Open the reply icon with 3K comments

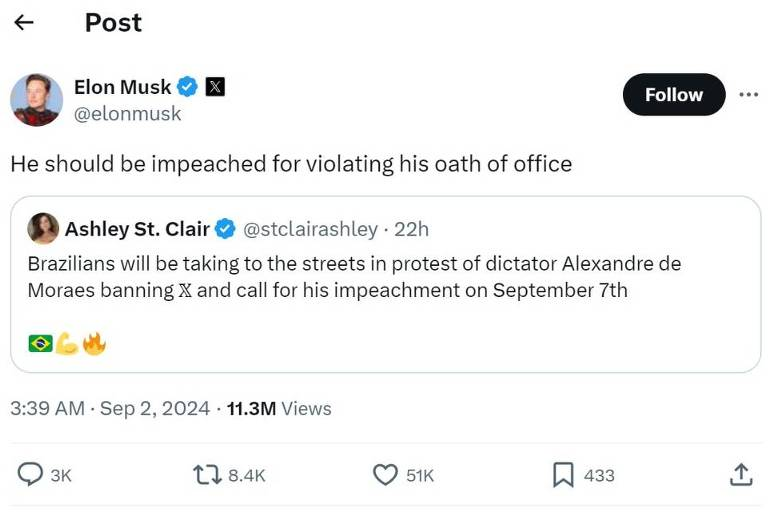[30, 475]
